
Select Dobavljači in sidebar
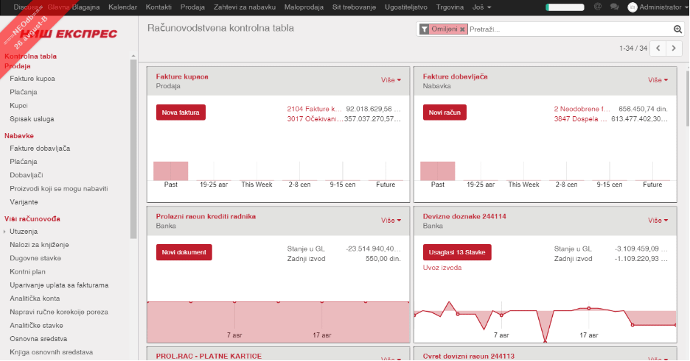(26, 175)
